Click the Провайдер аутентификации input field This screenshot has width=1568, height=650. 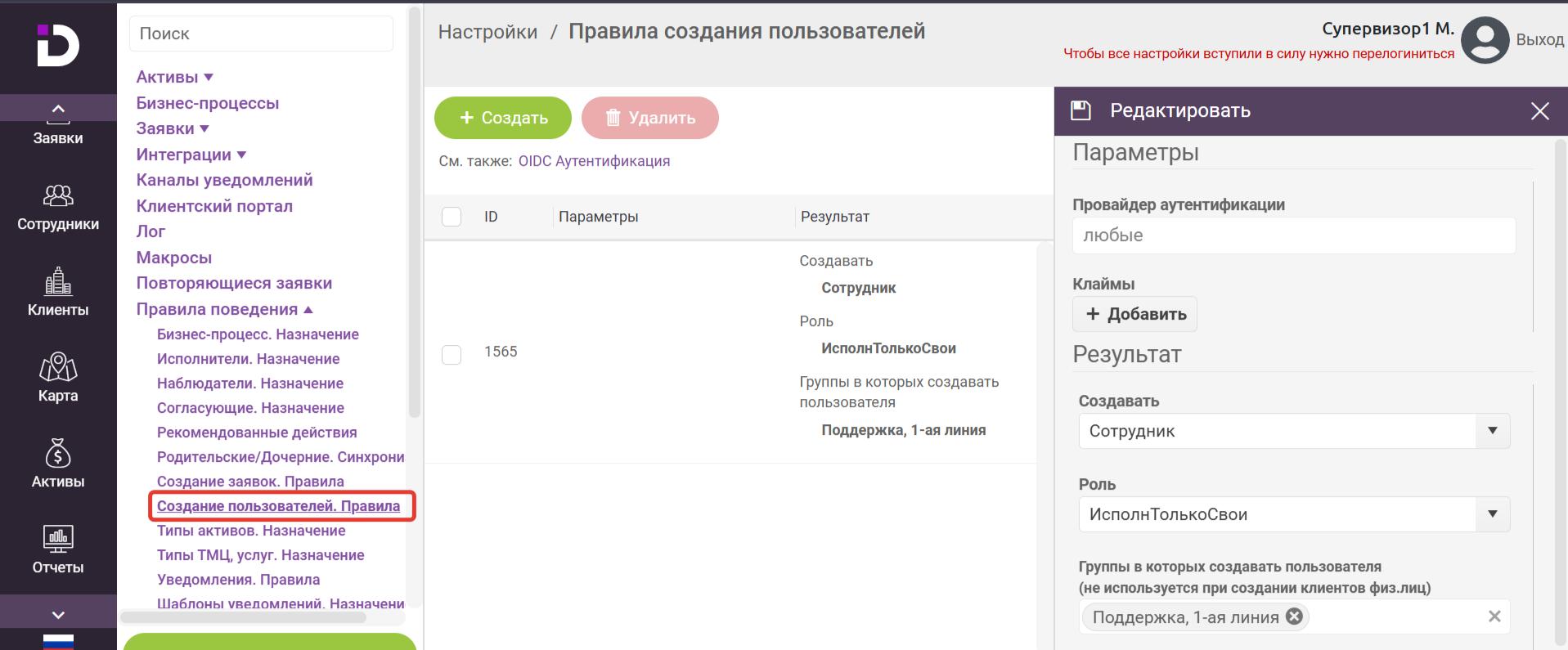tap(1293, 235)
